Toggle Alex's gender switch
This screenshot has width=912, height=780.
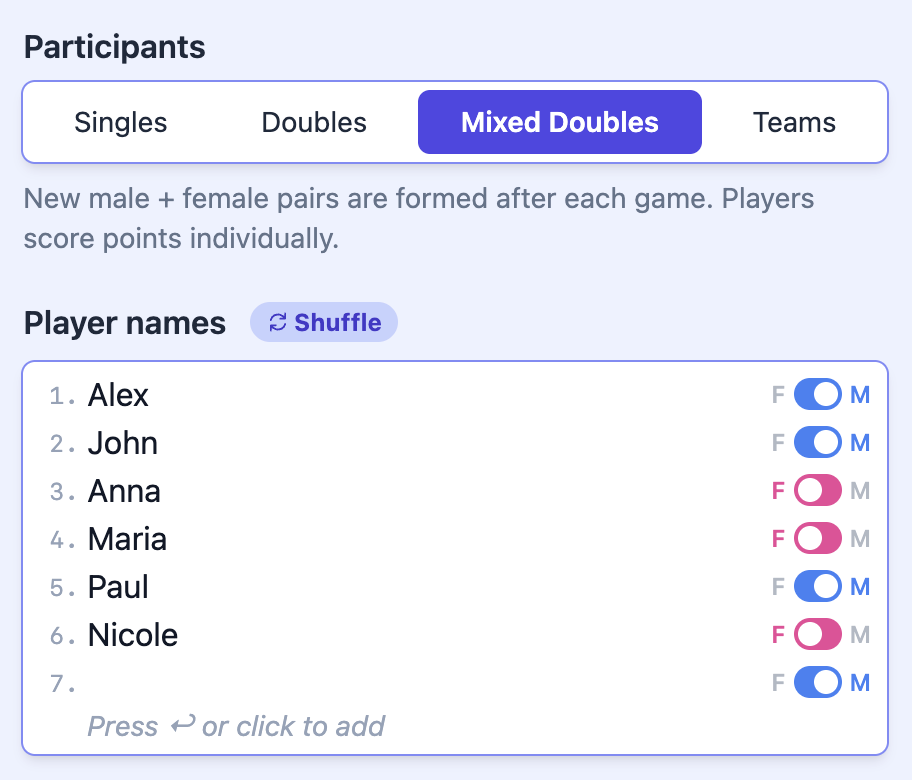tap(818, 395)
